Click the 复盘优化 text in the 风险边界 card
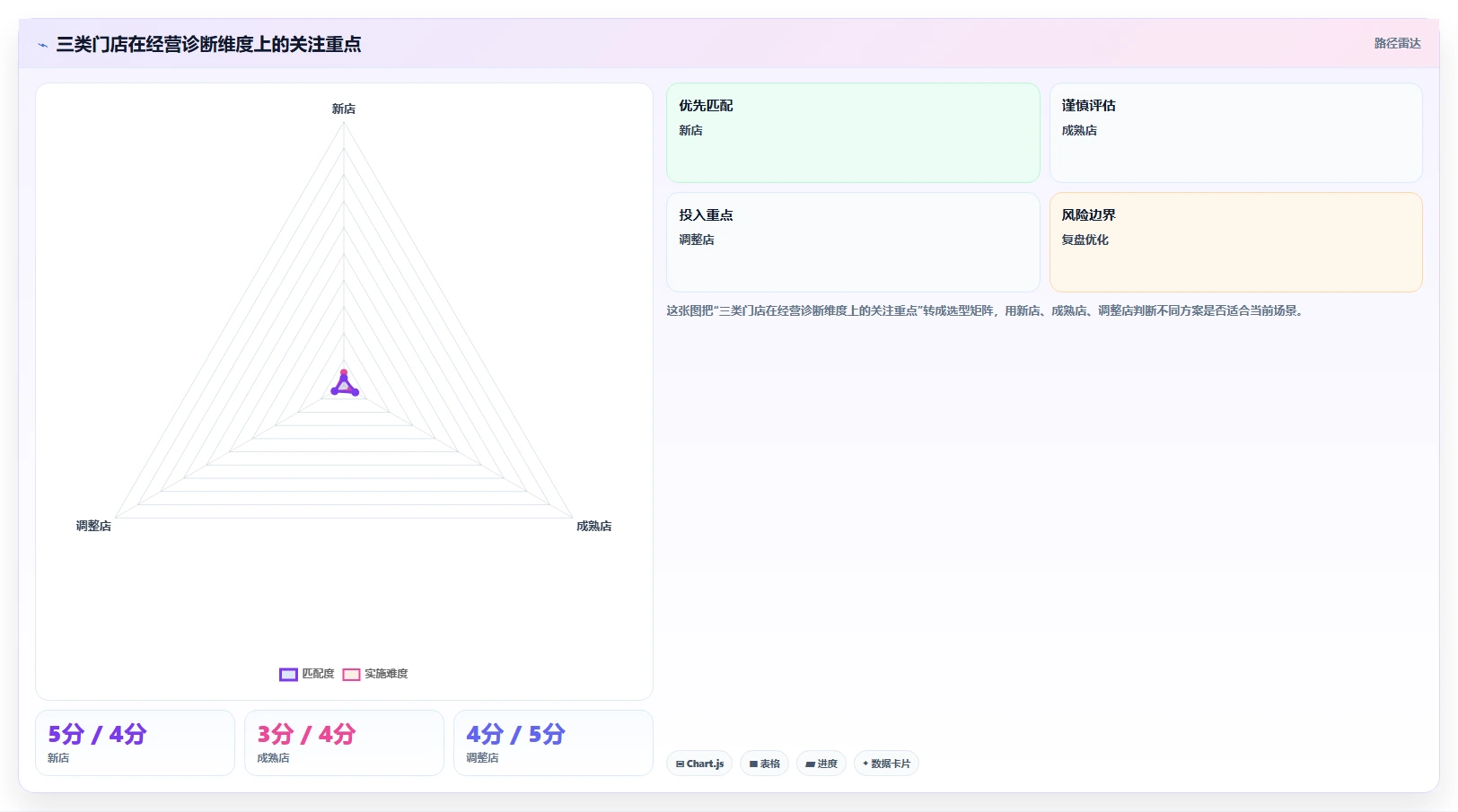The image size is (1458, 812). 1085,240
